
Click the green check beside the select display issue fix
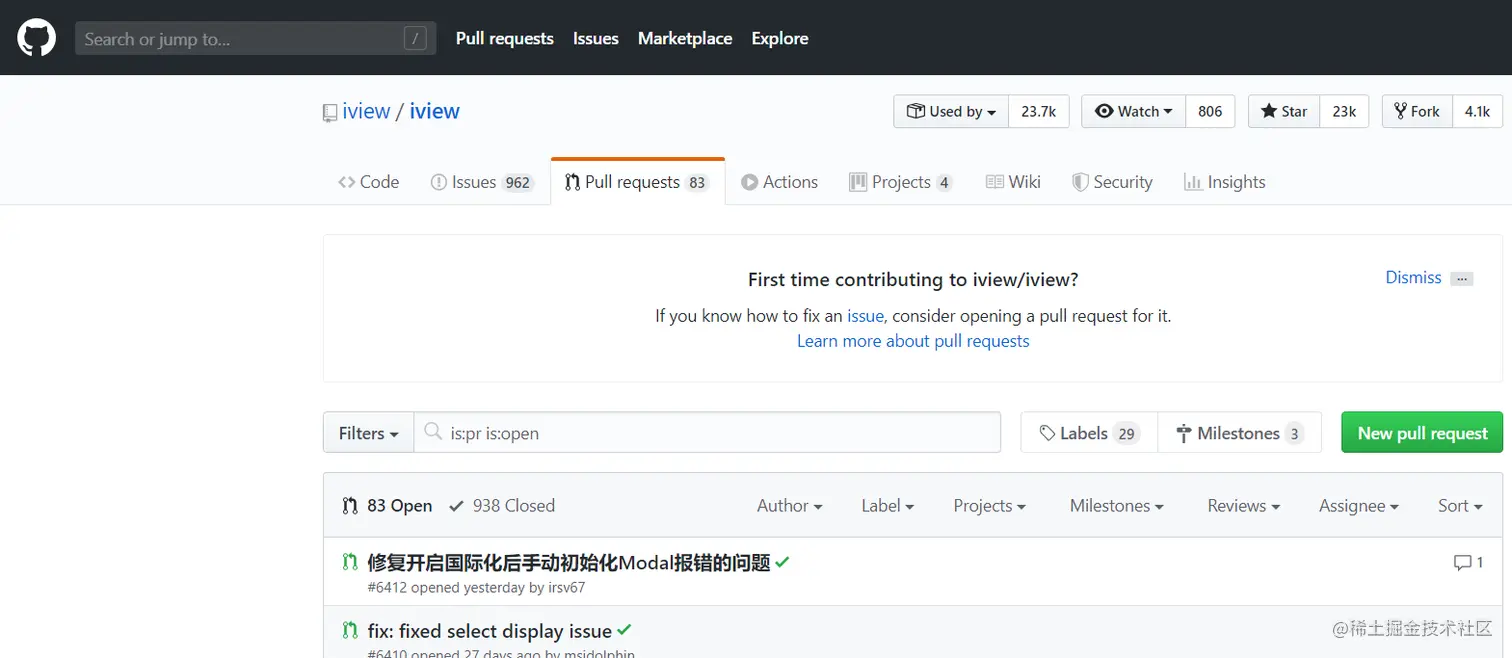tap(624, 630)
